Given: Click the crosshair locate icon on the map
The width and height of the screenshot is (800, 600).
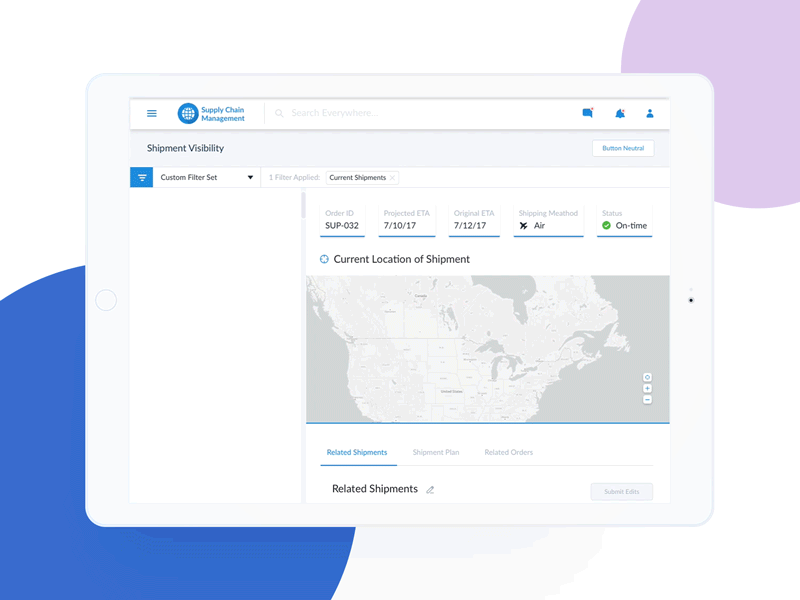Looking at the screenshot, I should tap(647, 377).
